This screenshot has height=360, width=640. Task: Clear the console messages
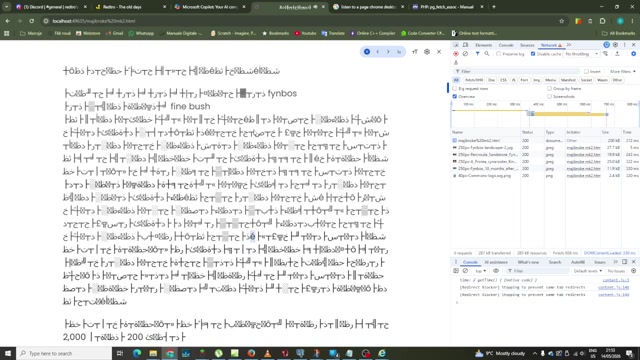(465, 271)
